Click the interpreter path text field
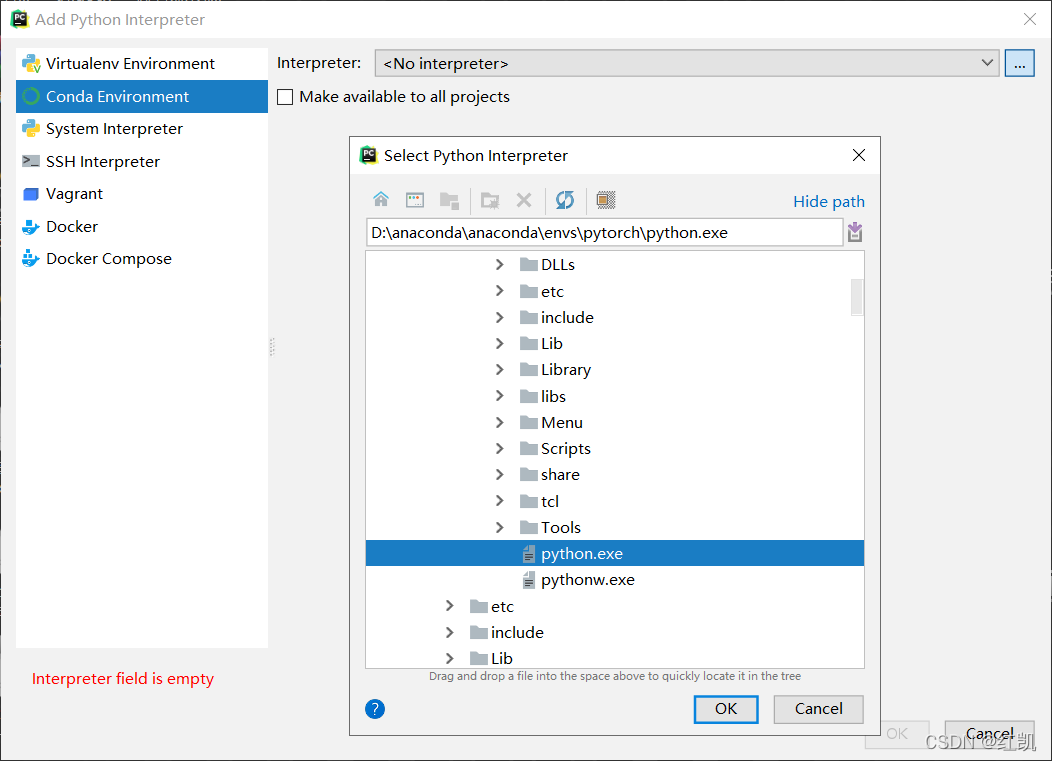The image size is (1052, 761). tap(604, 232)
